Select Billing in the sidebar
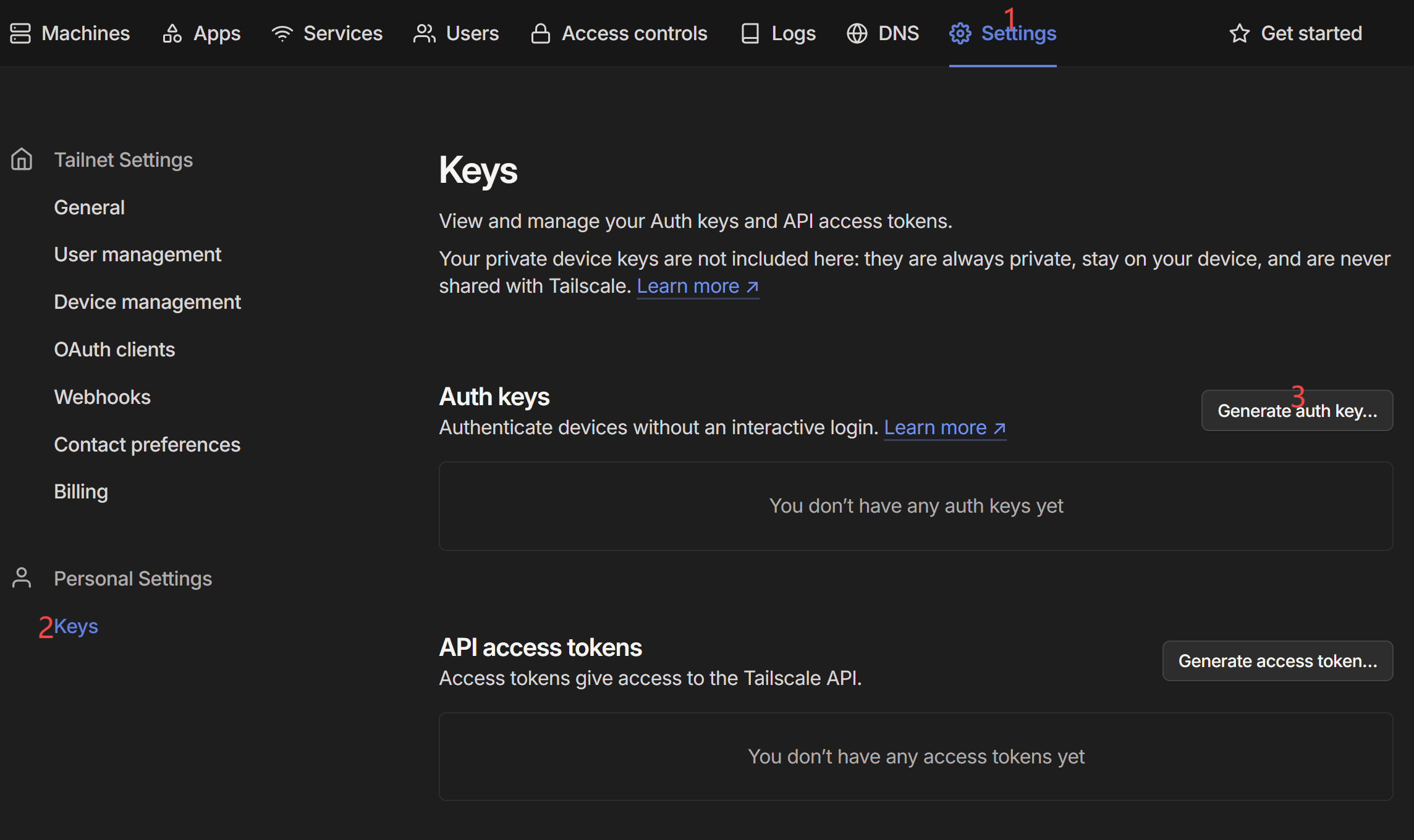The image size is (1414, 840). pos(81,492)
